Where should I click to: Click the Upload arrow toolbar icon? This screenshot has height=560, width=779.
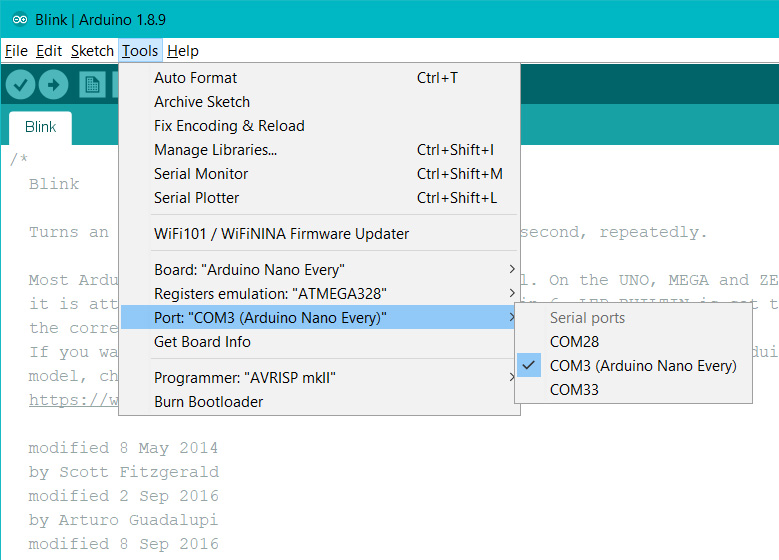click(x=54, y=84)
